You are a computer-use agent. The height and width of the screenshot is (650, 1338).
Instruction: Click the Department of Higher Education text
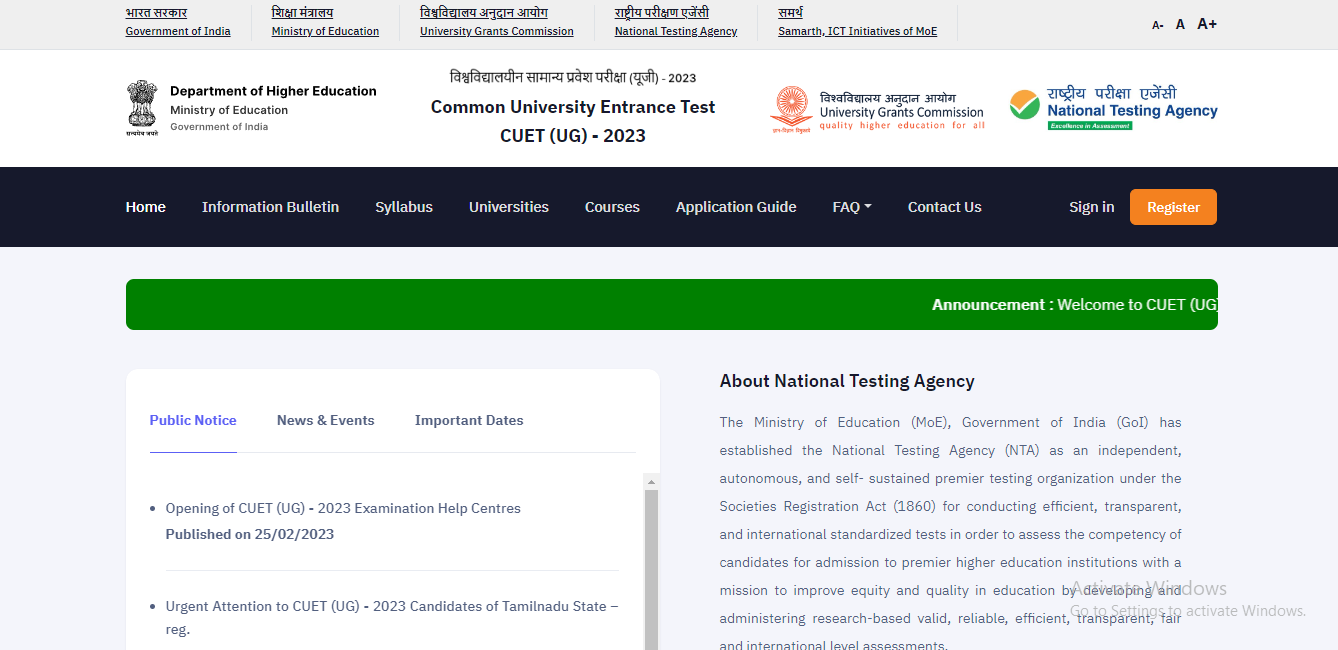[273, 91]
